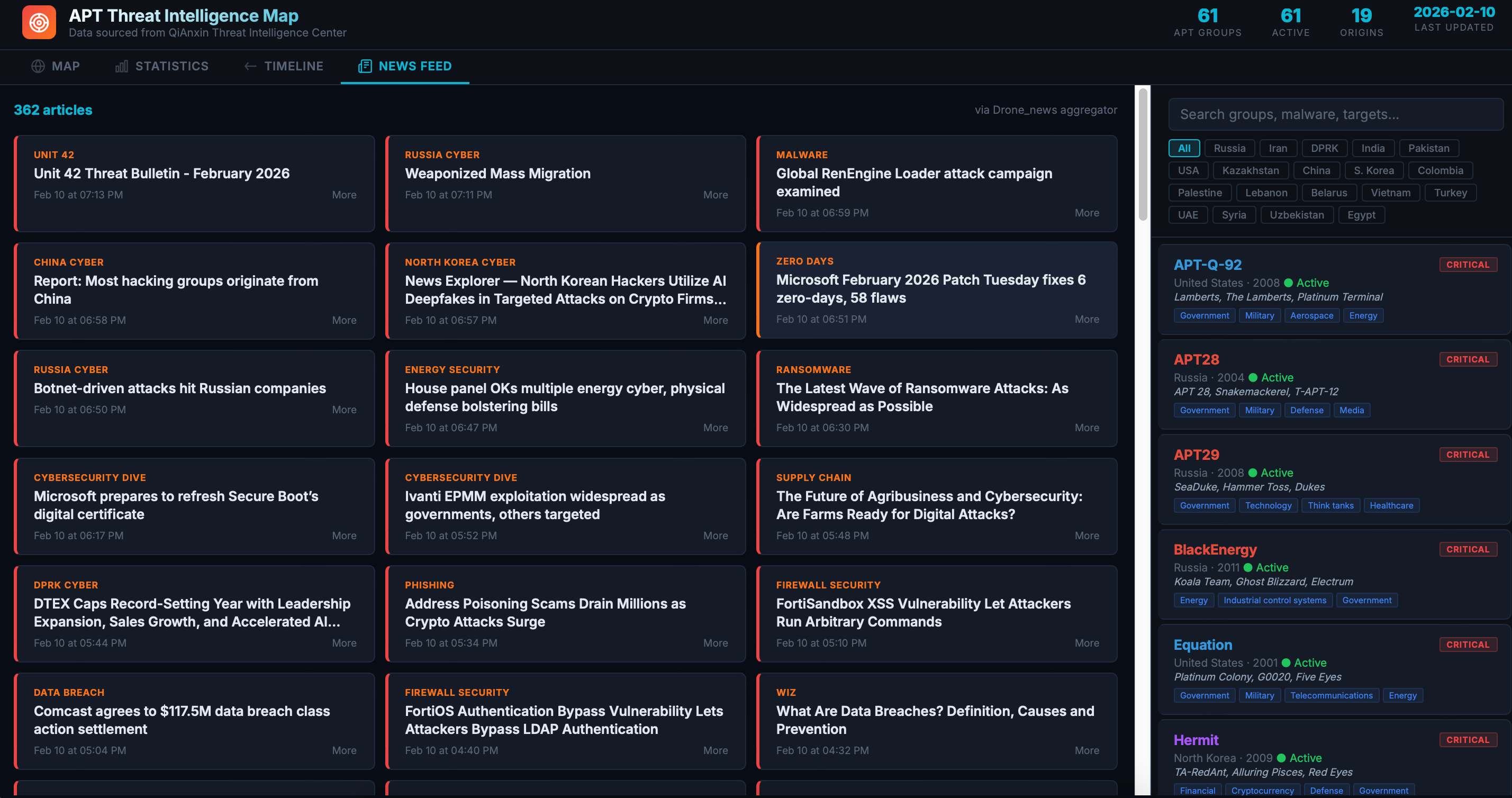
Task: Filter groups by Lebanon
Action: tap(1266, 193)
